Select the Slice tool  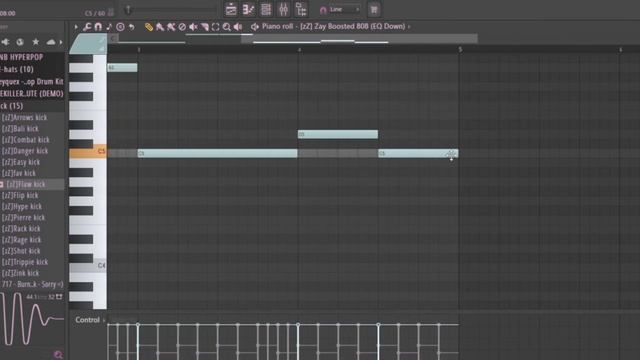coord(204,27)
